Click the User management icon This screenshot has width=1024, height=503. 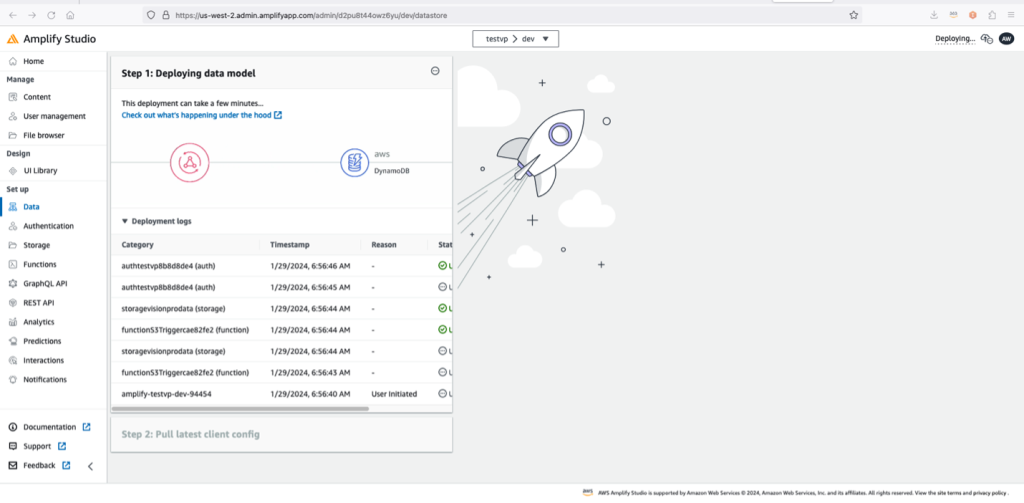tap(12, 116)
